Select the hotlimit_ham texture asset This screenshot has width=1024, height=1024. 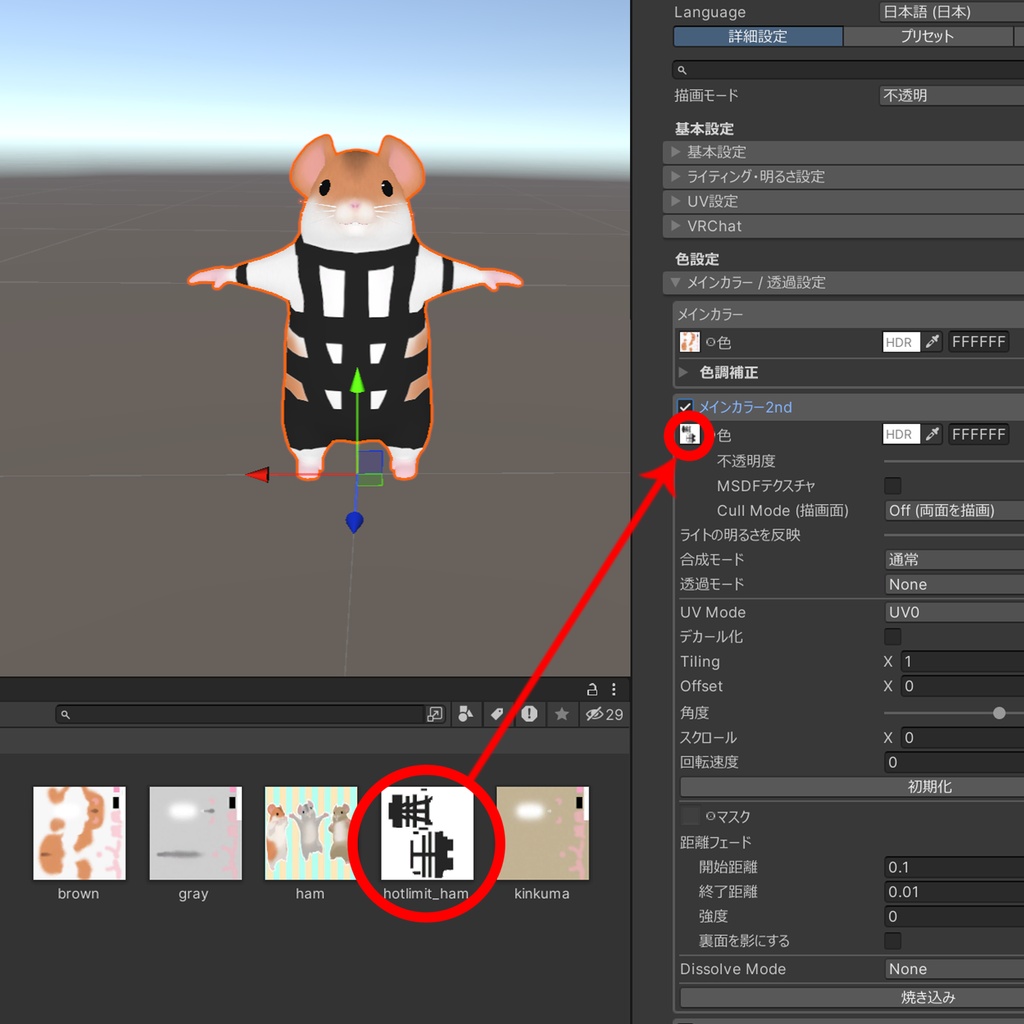click(x=427, y=833)
